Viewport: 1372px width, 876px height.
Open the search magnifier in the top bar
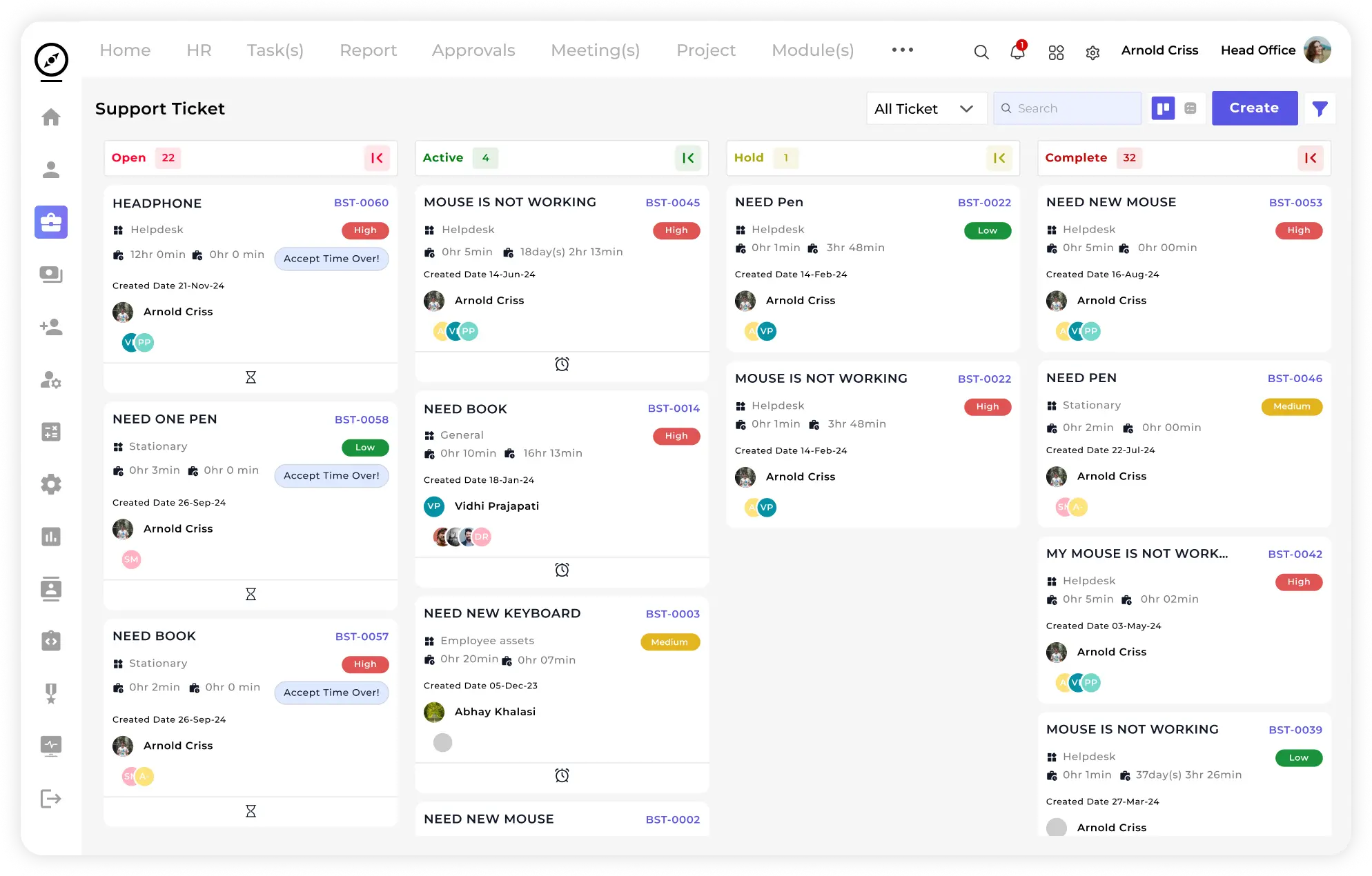pyautogui.click(x=981, y=52)
